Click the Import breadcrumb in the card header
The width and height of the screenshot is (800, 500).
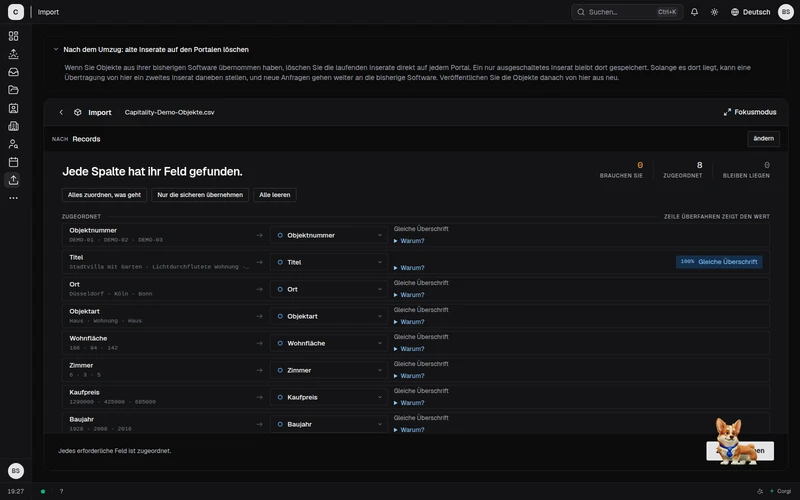[99, 113]
